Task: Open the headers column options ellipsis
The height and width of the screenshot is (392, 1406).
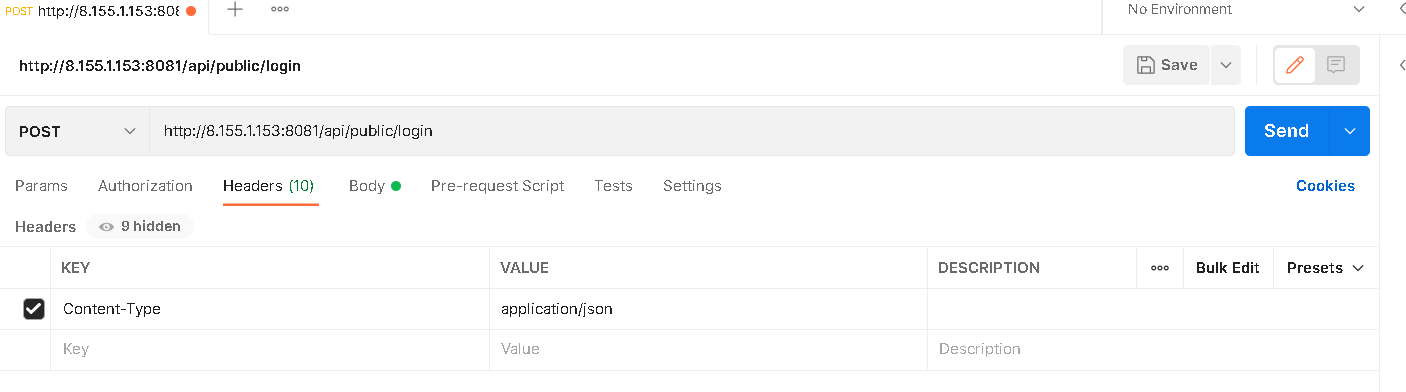Action: (1160, 268)
